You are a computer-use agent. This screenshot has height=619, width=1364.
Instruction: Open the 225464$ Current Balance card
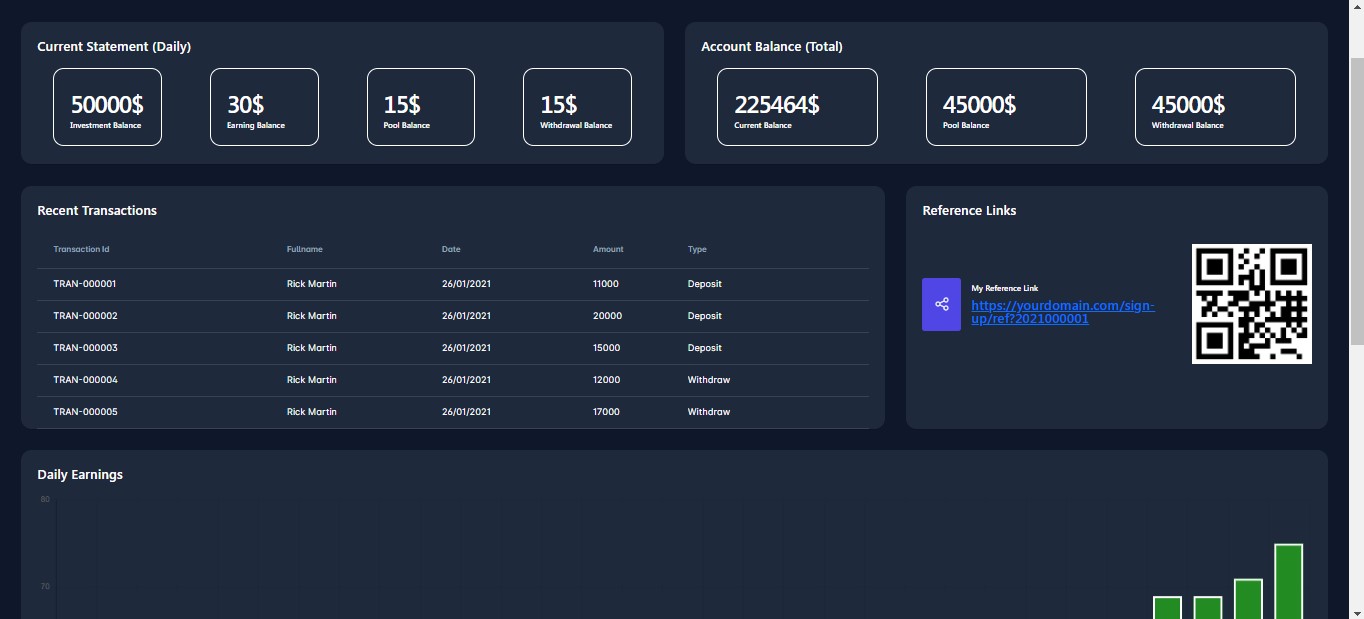[x=797, y=107]
